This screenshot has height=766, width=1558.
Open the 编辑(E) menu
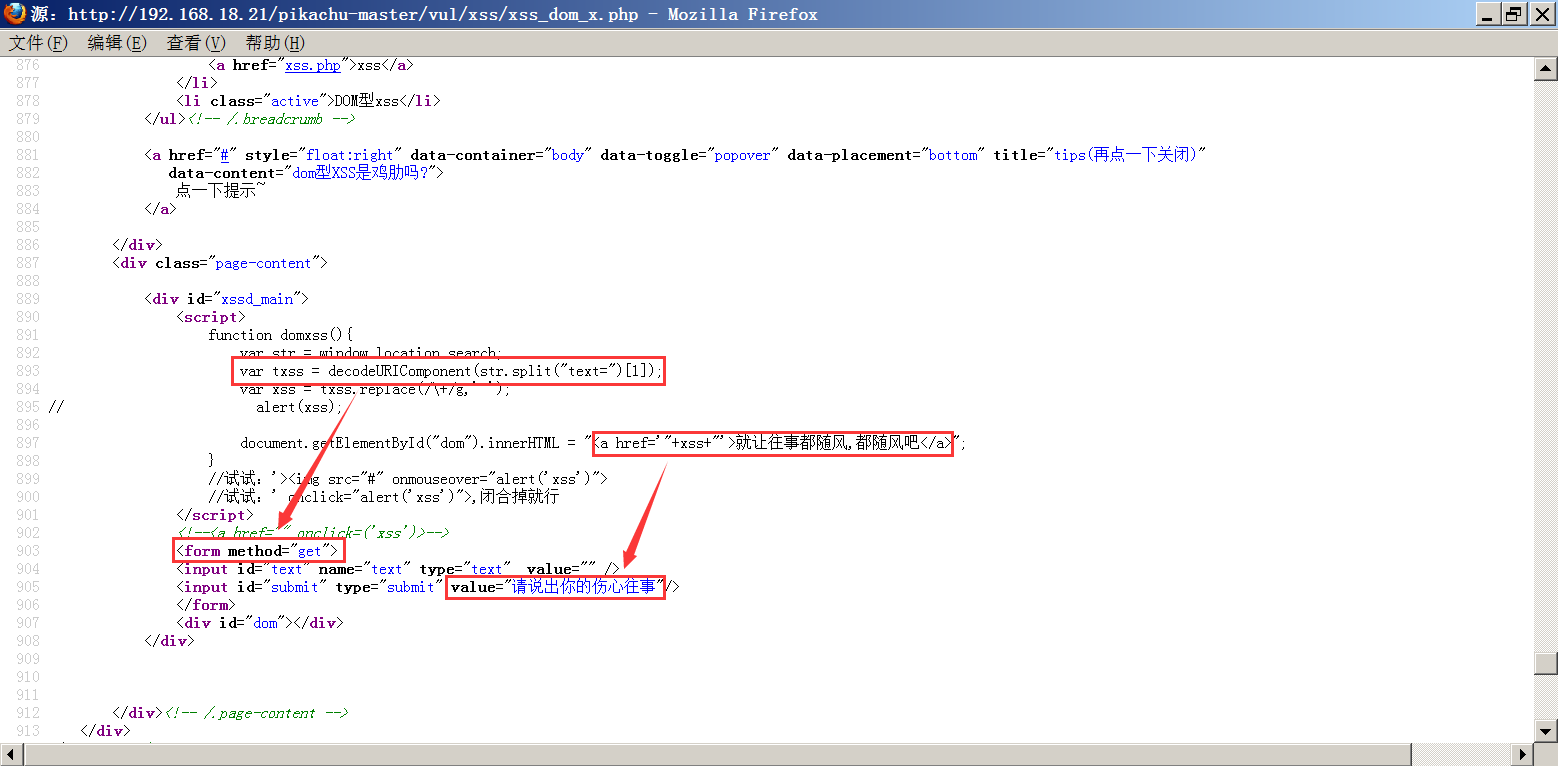117,43
